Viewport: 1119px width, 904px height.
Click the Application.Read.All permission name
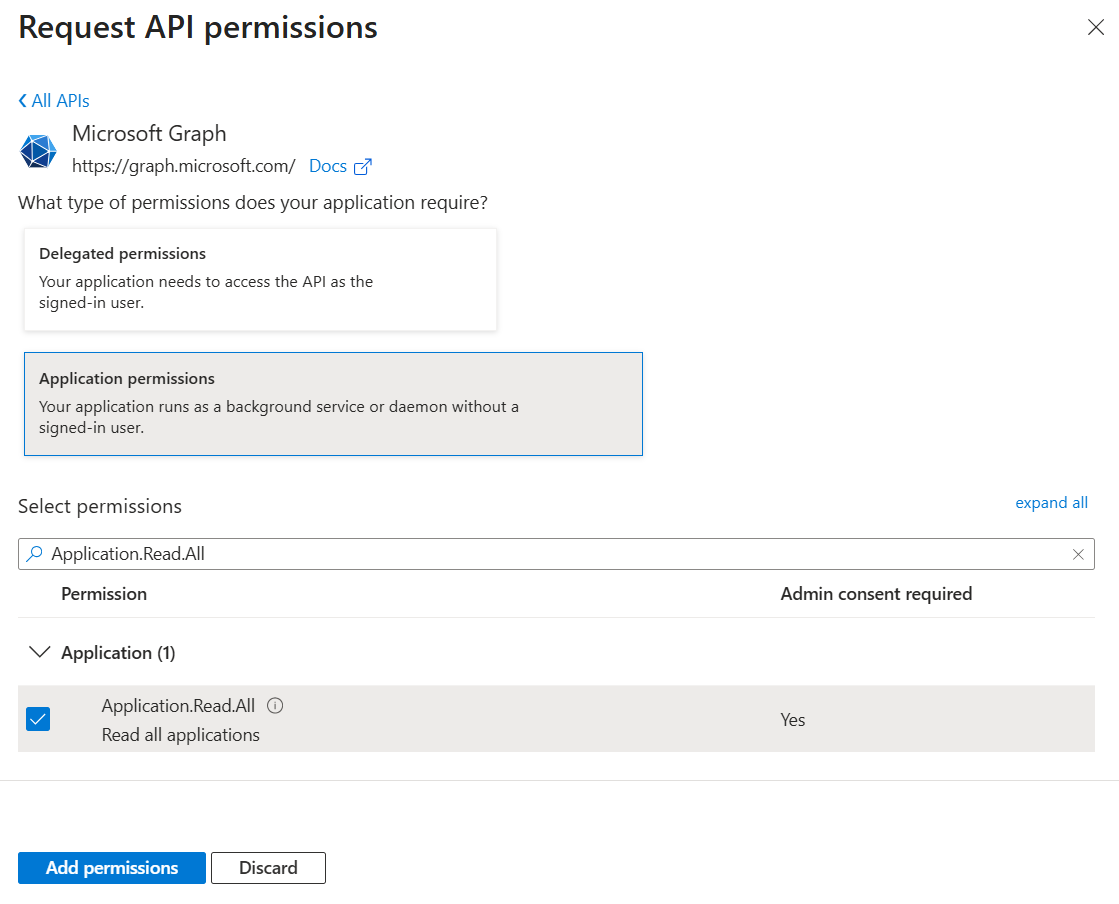click(x=178, y=706)
